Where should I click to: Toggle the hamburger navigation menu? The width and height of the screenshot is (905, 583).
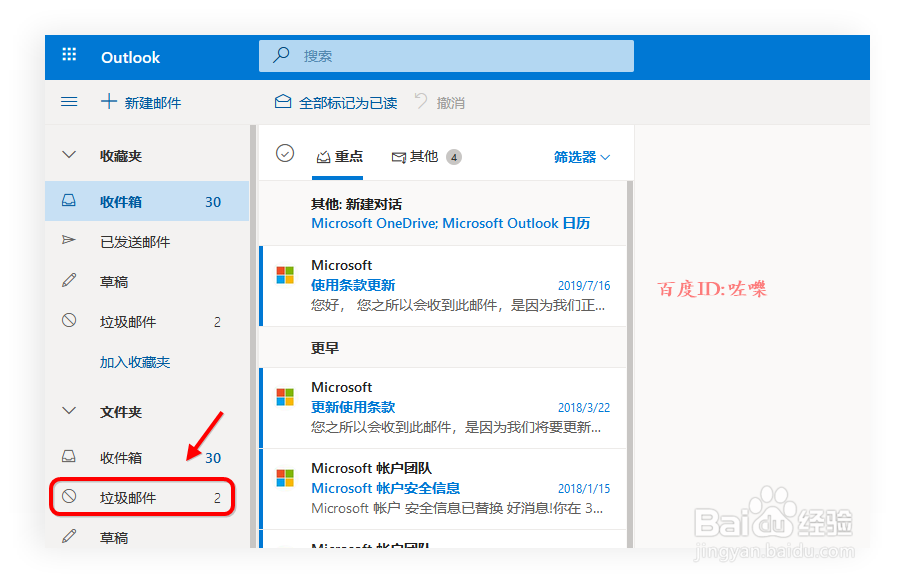[69, 102]
